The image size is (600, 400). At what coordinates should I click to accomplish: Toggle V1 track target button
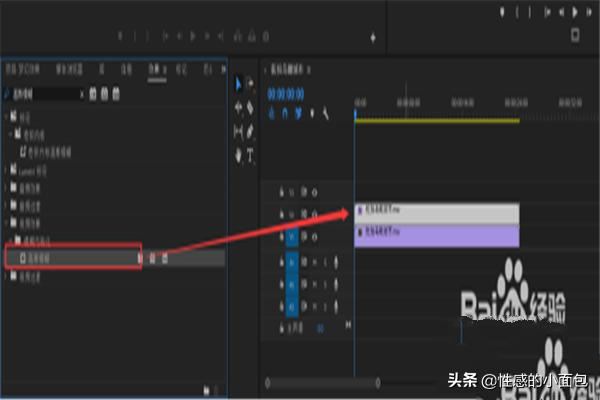292,237
